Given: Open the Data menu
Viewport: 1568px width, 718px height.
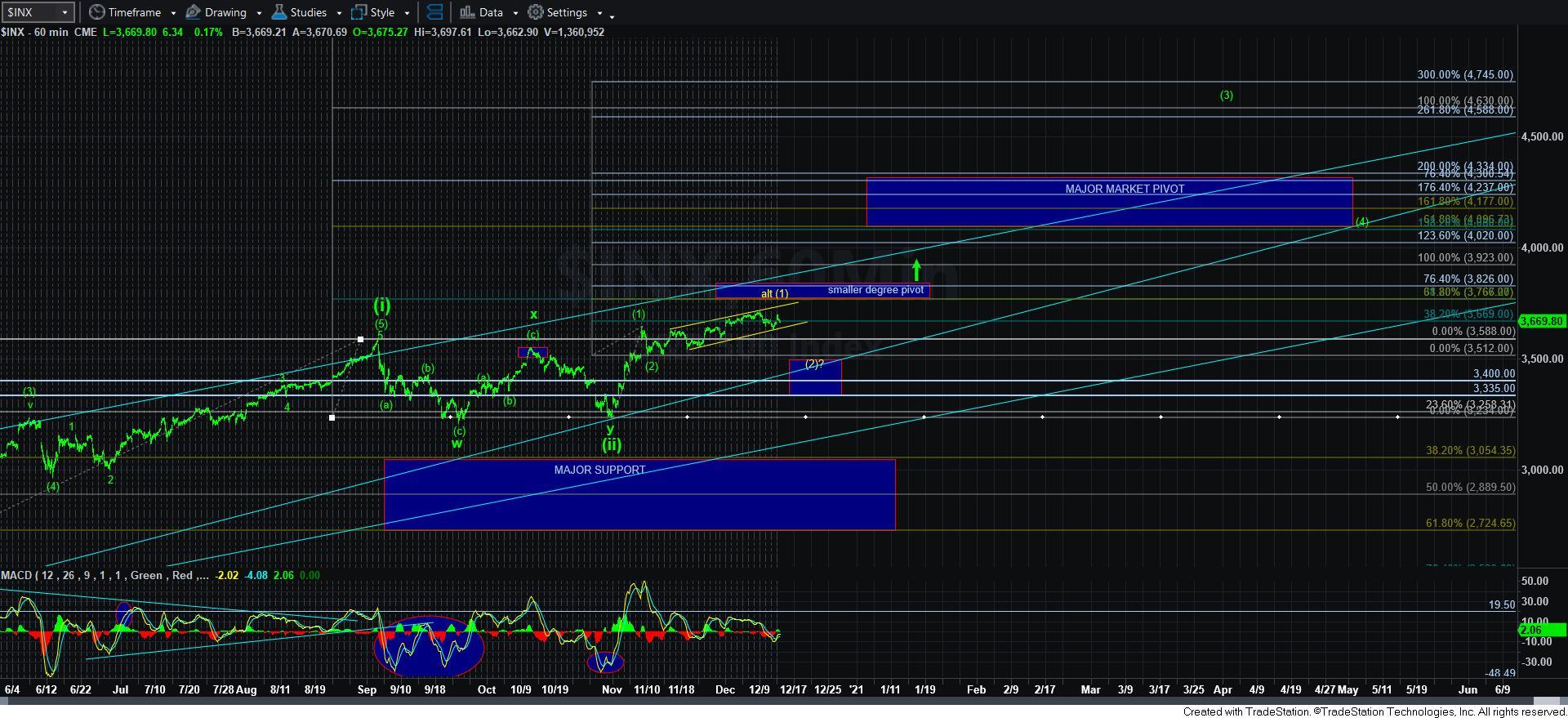Looking at the screenshot, I should click(x=489, y=12).
